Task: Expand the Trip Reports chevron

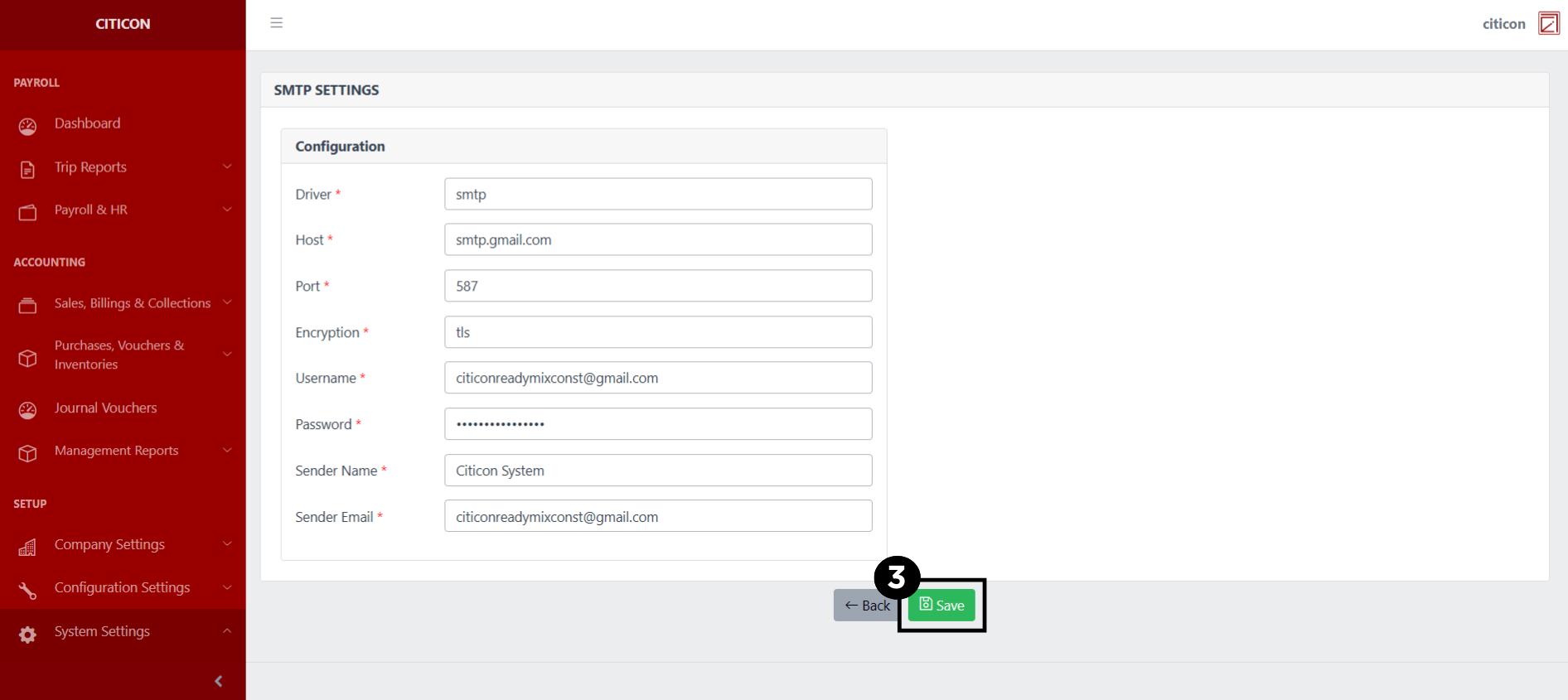Action: 227,167
